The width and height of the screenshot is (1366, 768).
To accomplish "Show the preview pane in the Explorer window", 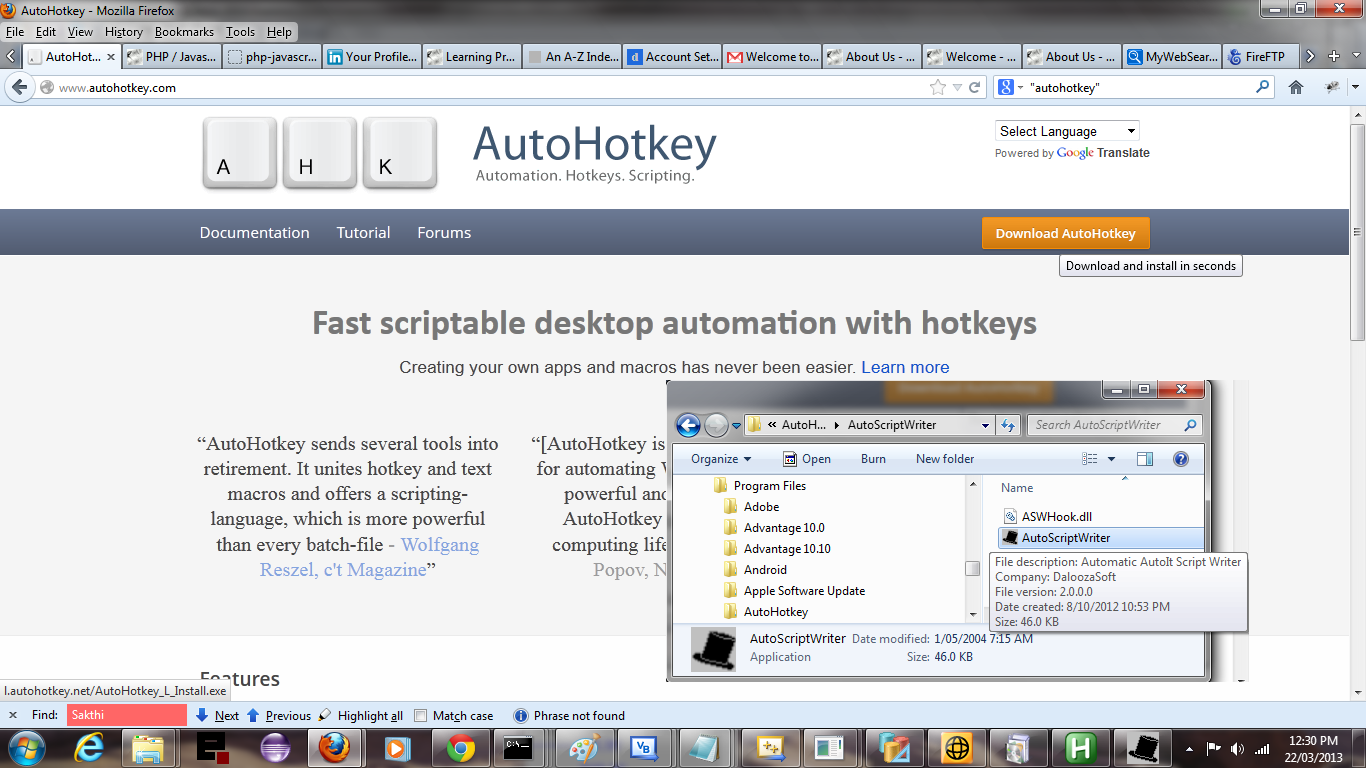I will pyautogui.click(x=1146, y=459).
